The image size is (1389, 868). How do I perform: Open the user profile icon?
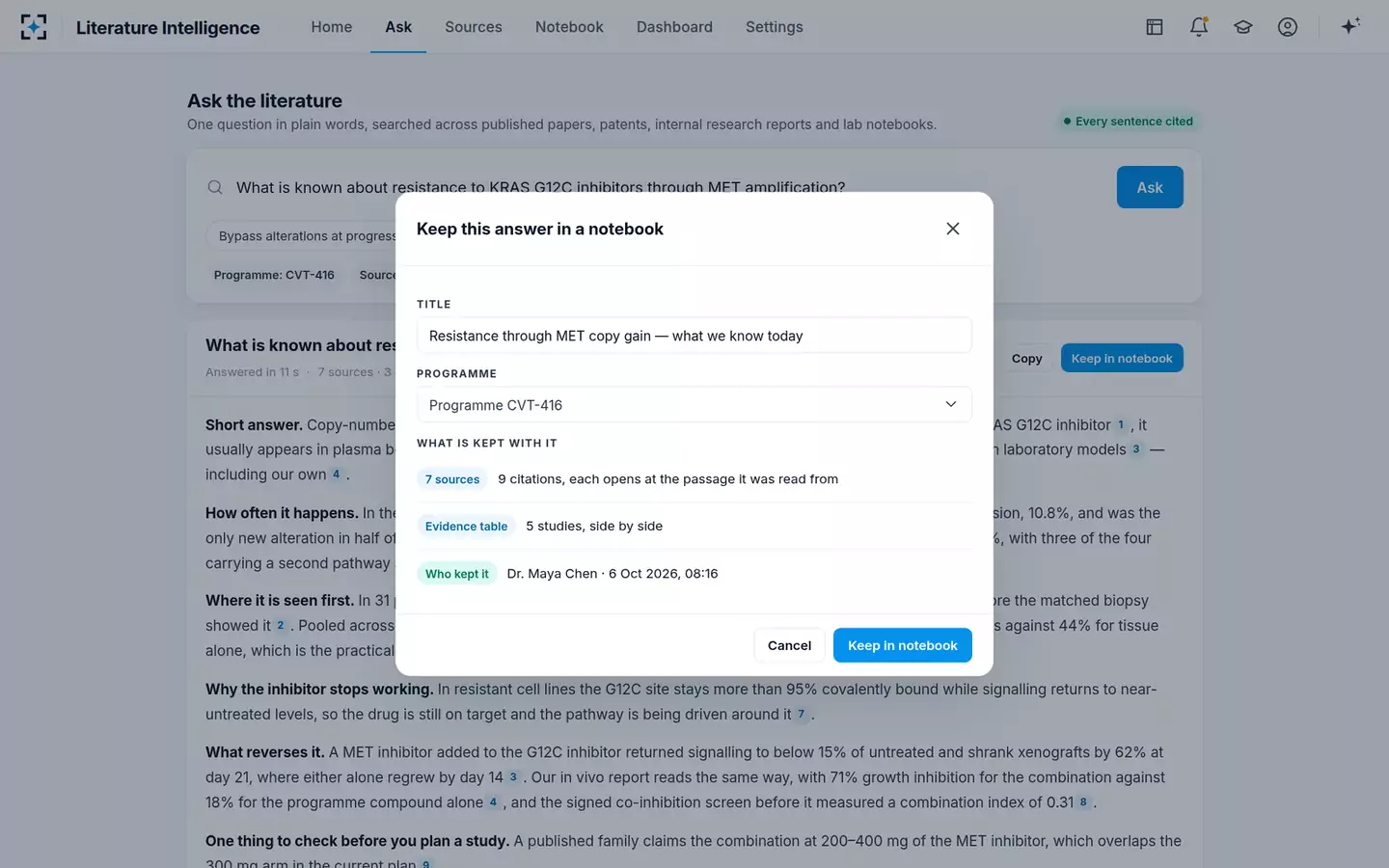point(1288,27)
